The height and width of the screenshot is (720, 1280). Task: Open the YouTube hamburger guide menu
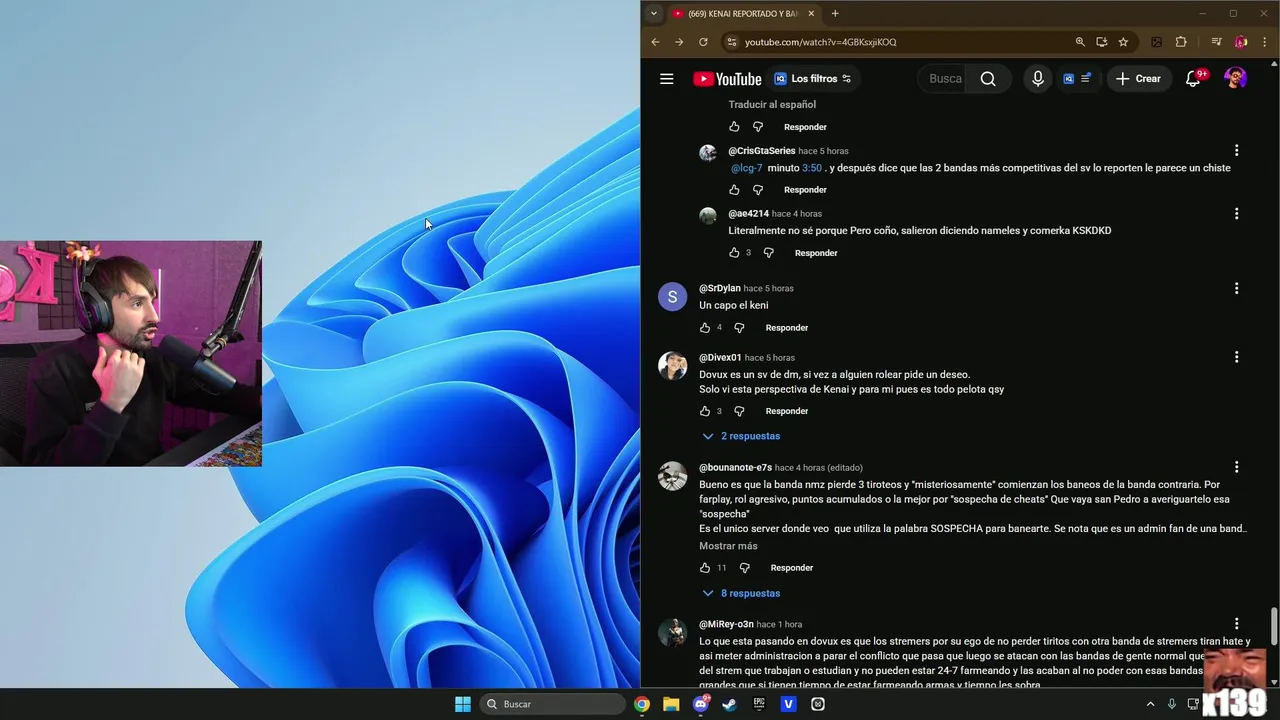click(x=667, y=79)
